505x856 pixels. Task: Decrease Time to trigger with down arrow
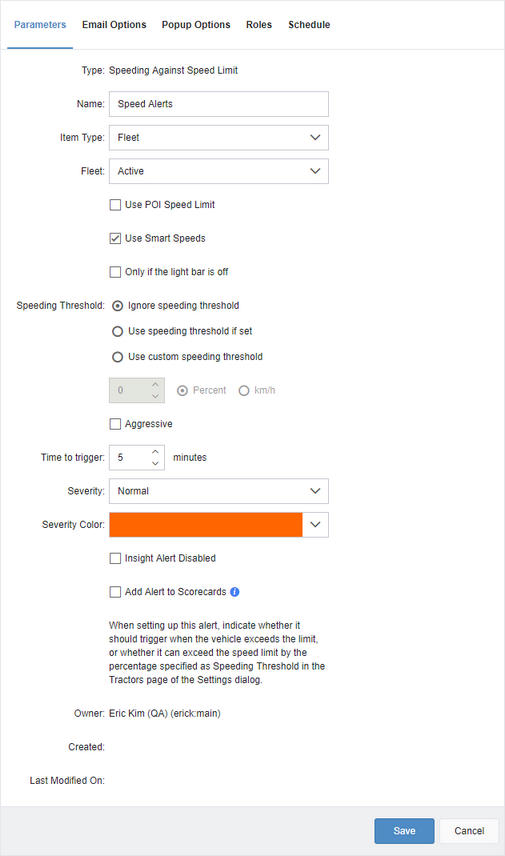point(155,463)
